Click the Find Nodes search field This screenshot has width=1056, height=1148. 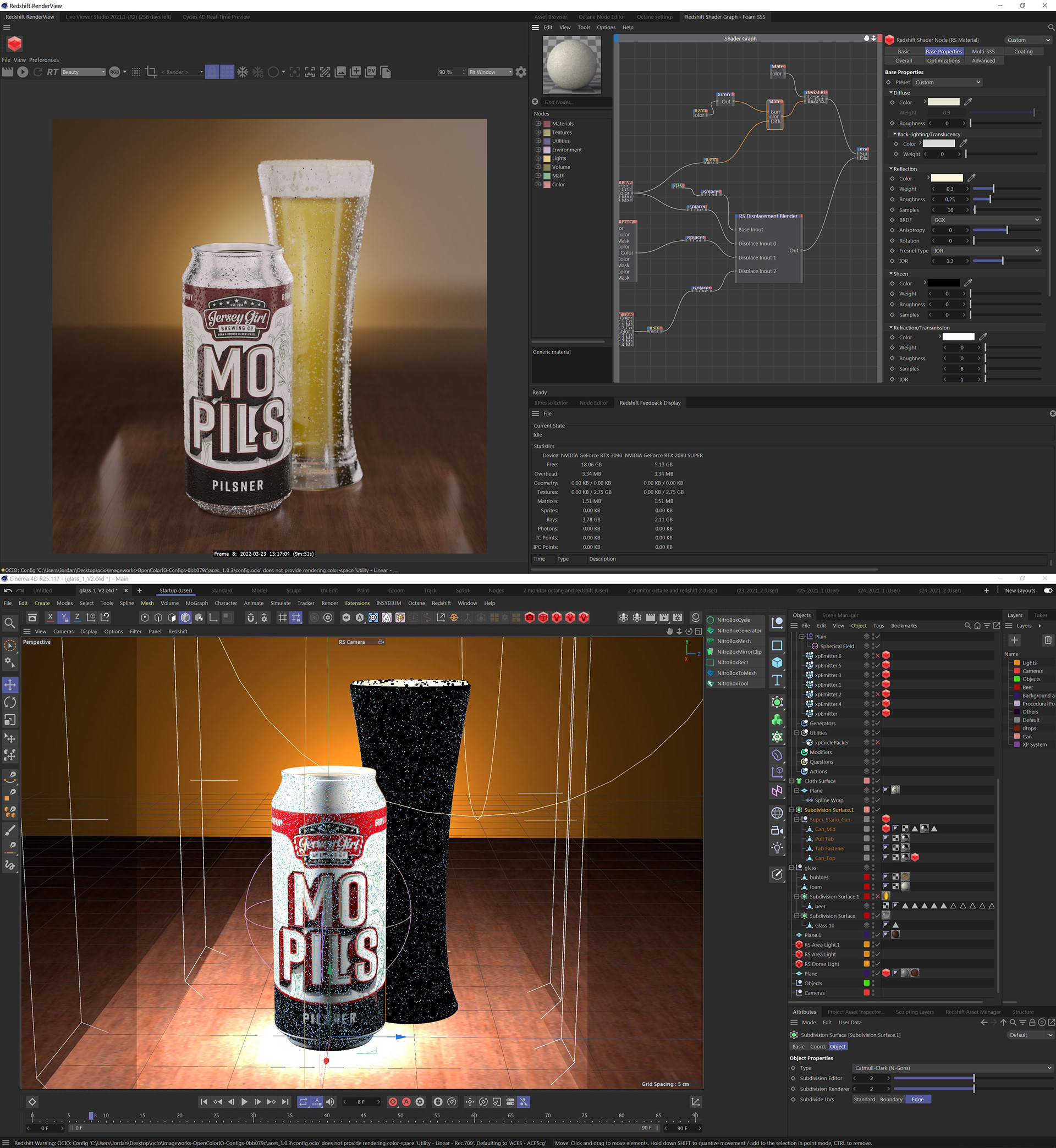click(x=574, y=102)
